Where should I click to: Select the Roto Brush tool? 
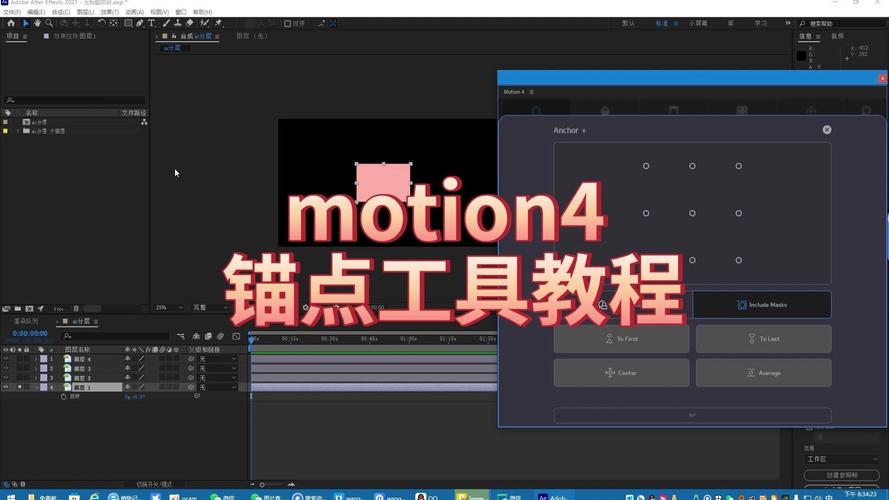204,23
